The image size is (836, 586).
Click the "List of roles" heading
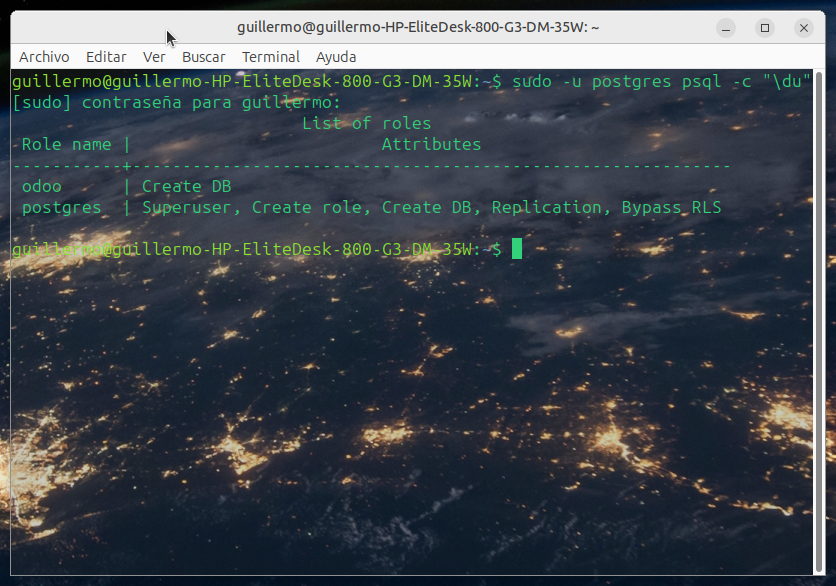[x=366, y=124]
